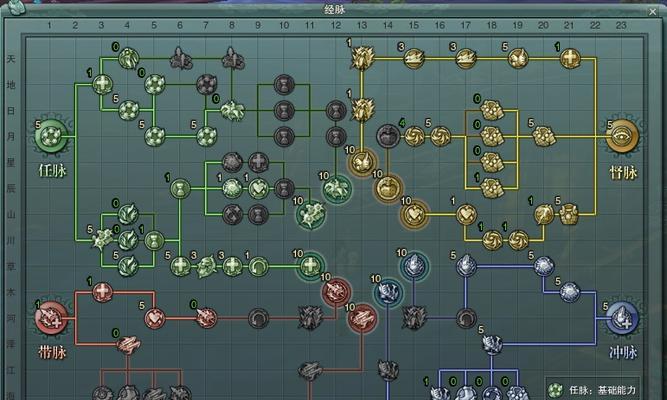Click the green level-10 node in column 11 row 山
667x400 pixels.
coord(311,214)
